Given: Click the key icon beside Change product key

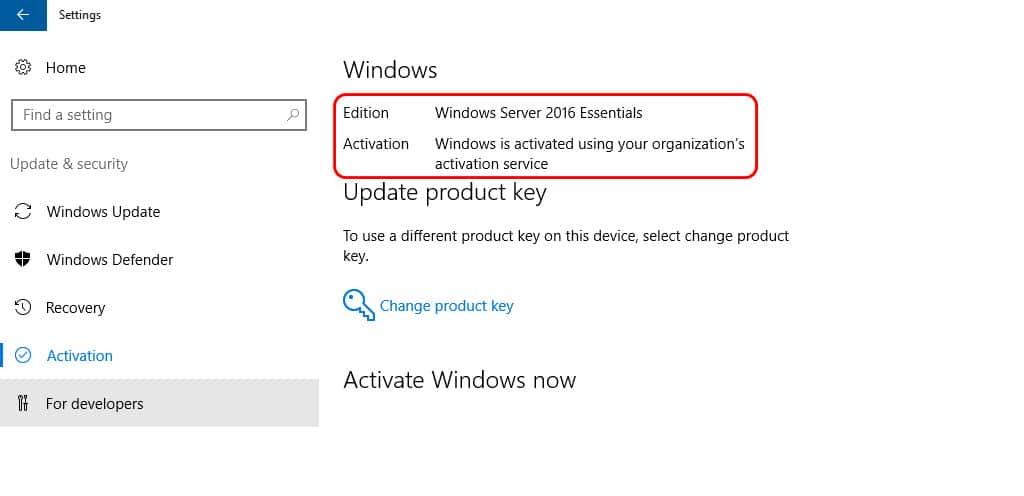Looking at the screenshot, I should click(359, 305).
